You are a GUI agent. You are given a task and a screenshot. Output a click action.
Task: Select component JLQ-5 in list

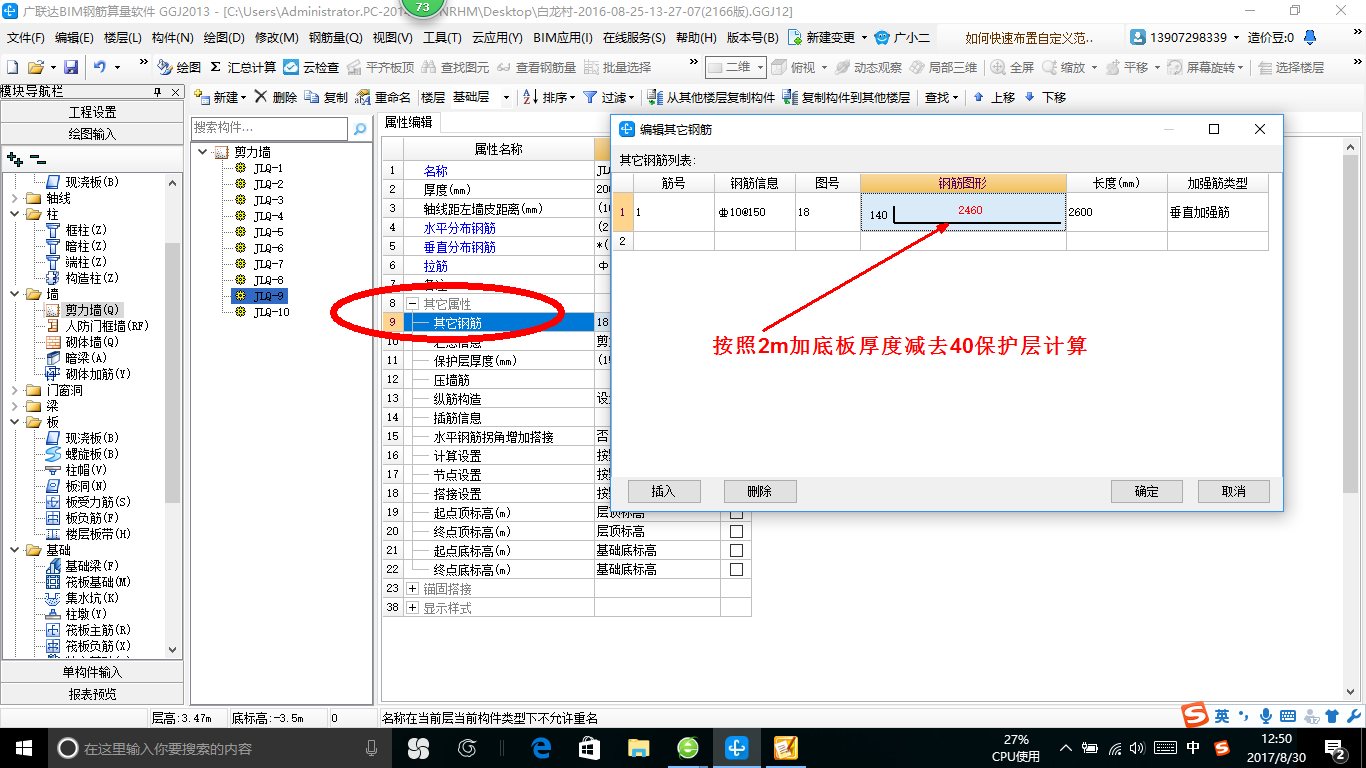269,232
